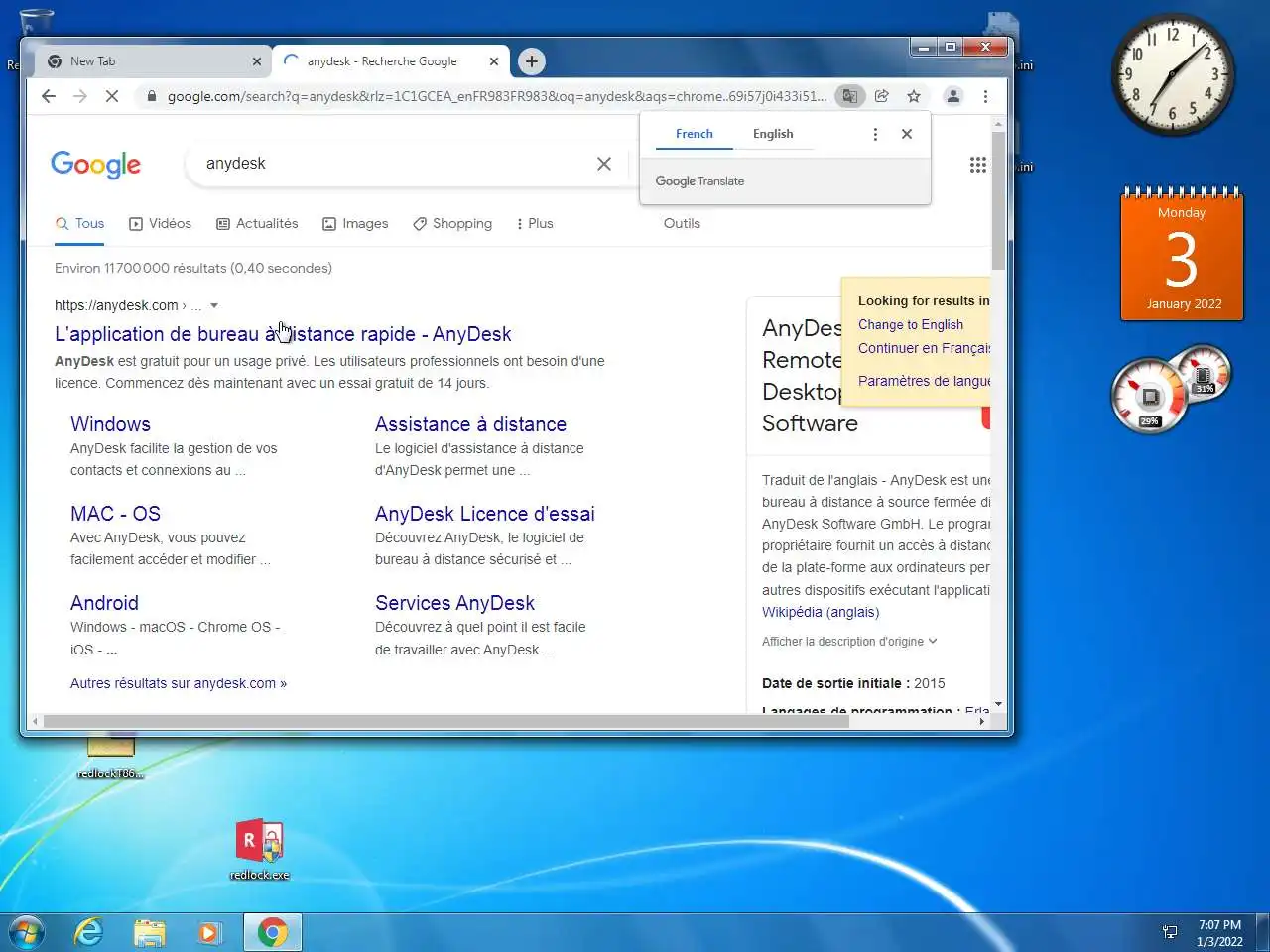Viewport: 1270px width, 952px height.
Task: Click the horizontal page scrollbar
Action: coord(446,721)
